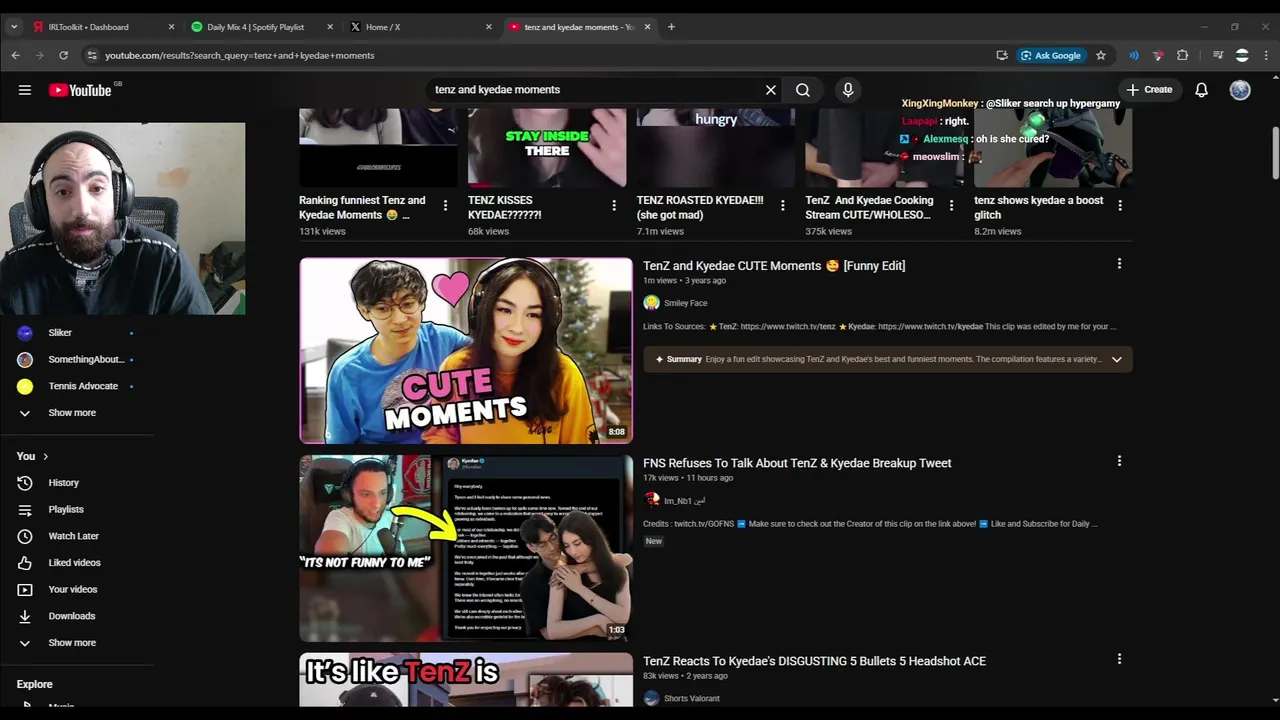The width and height of the screenshot is (1280, 720).
Task: Open options for Cooking Stream short
Action: (952, 205)
